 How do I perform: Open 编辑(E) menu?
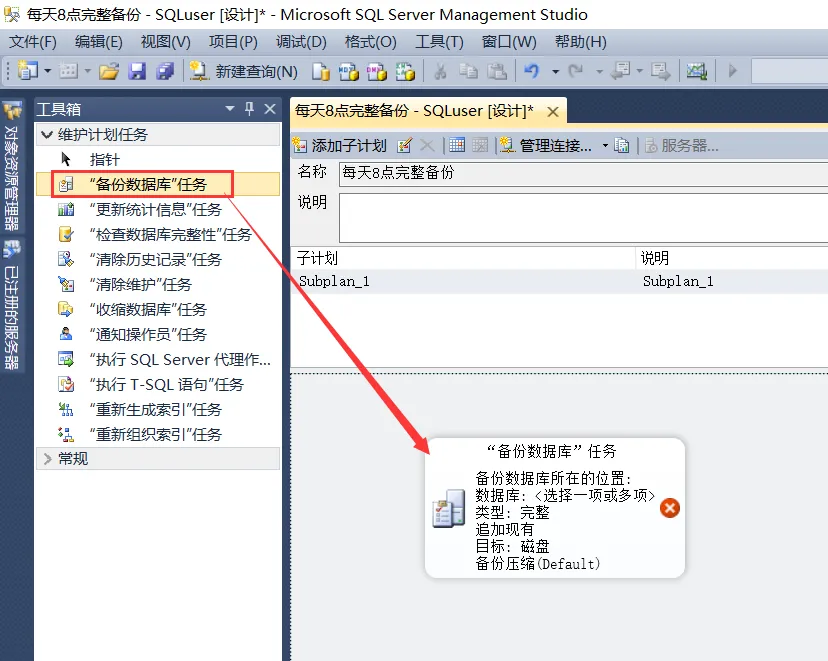(x=99, y=42)
